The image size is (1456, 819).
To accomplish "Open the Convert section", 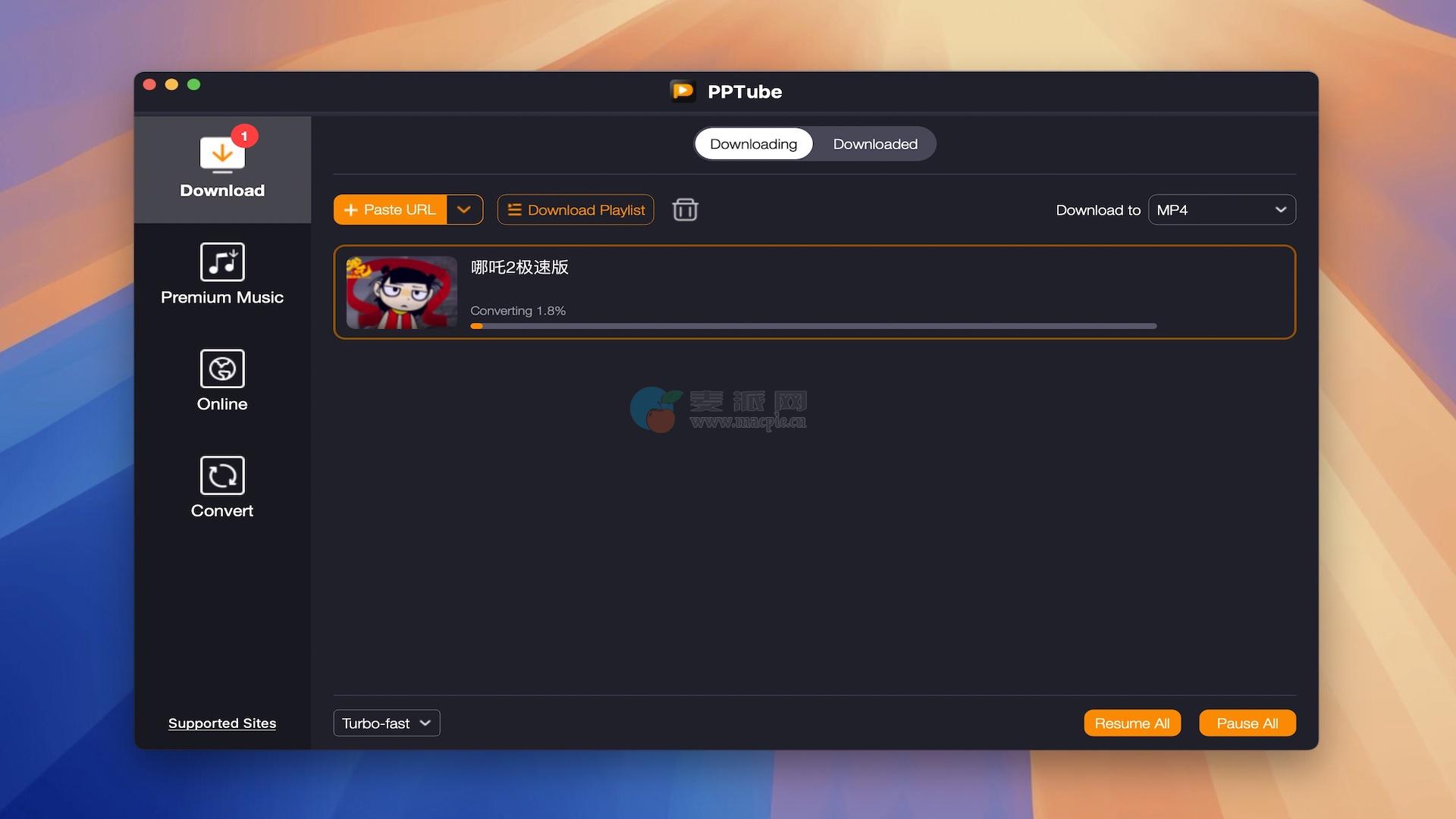I will [x=222, y=488].
